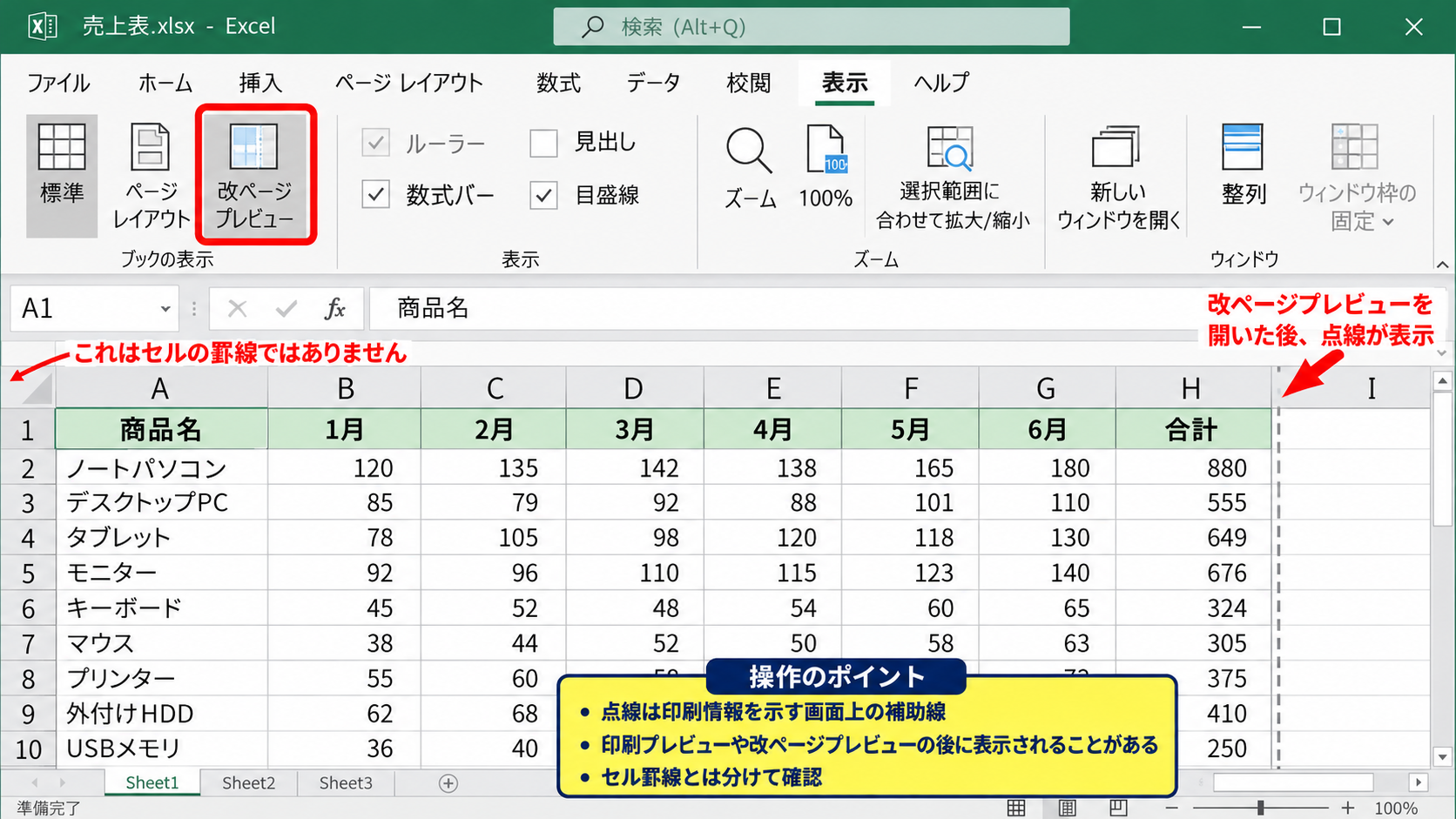Click the formula bar cancel X icon
This screenshot has width=1456, height=819.
click(x=237, y=308)
